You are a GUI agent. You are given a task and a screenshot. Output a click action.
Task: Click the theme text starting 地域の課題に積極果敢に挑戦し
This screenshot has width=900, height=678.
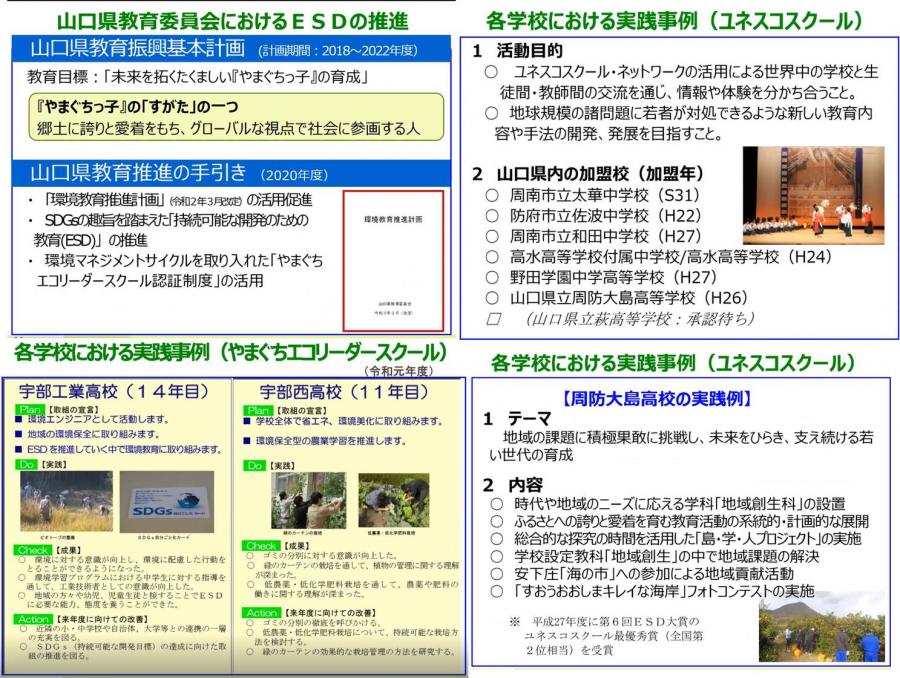click(x=681, y=445)
